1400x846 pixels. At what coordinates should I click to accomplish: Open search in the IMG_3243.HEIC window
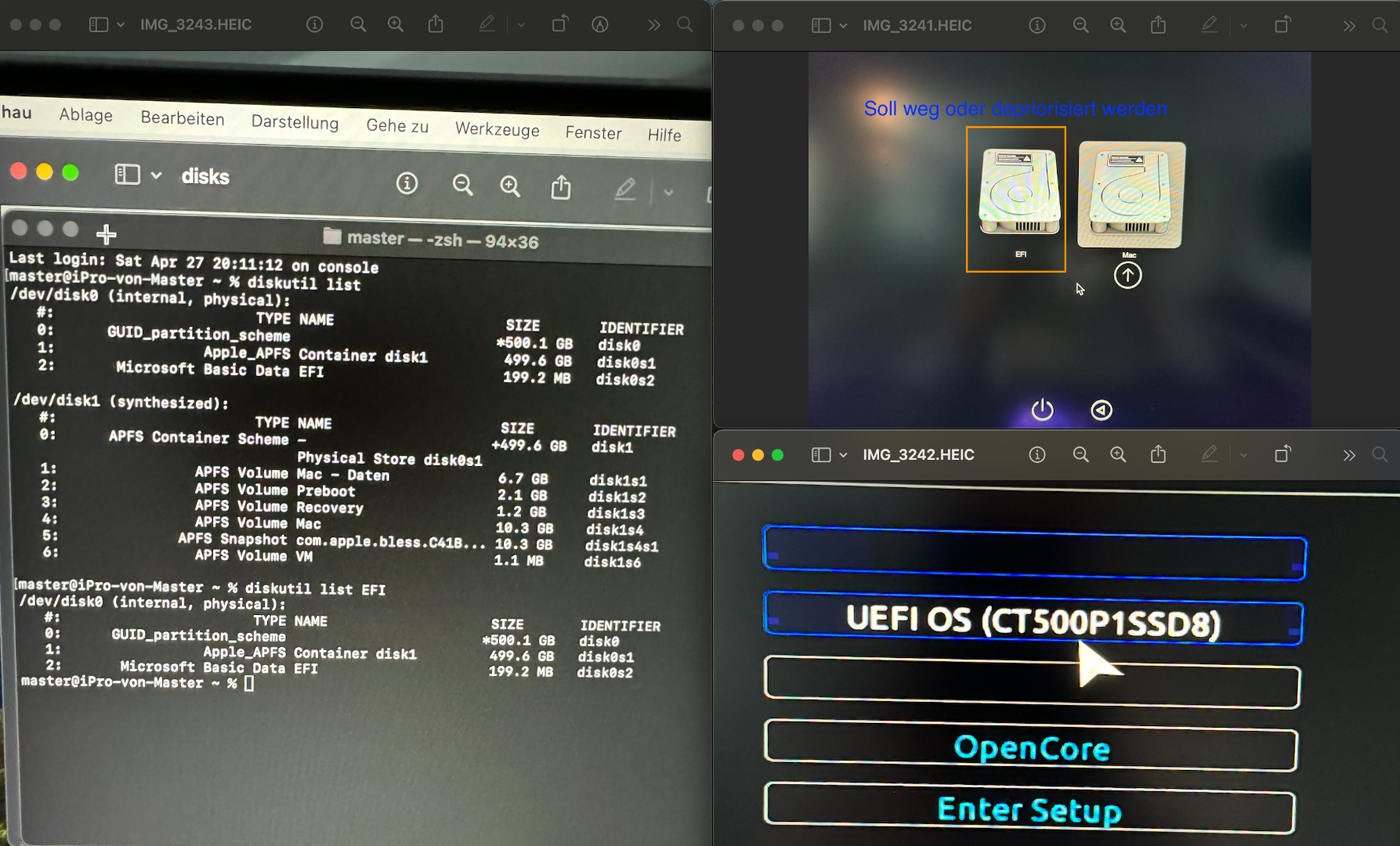click(685, 24)
